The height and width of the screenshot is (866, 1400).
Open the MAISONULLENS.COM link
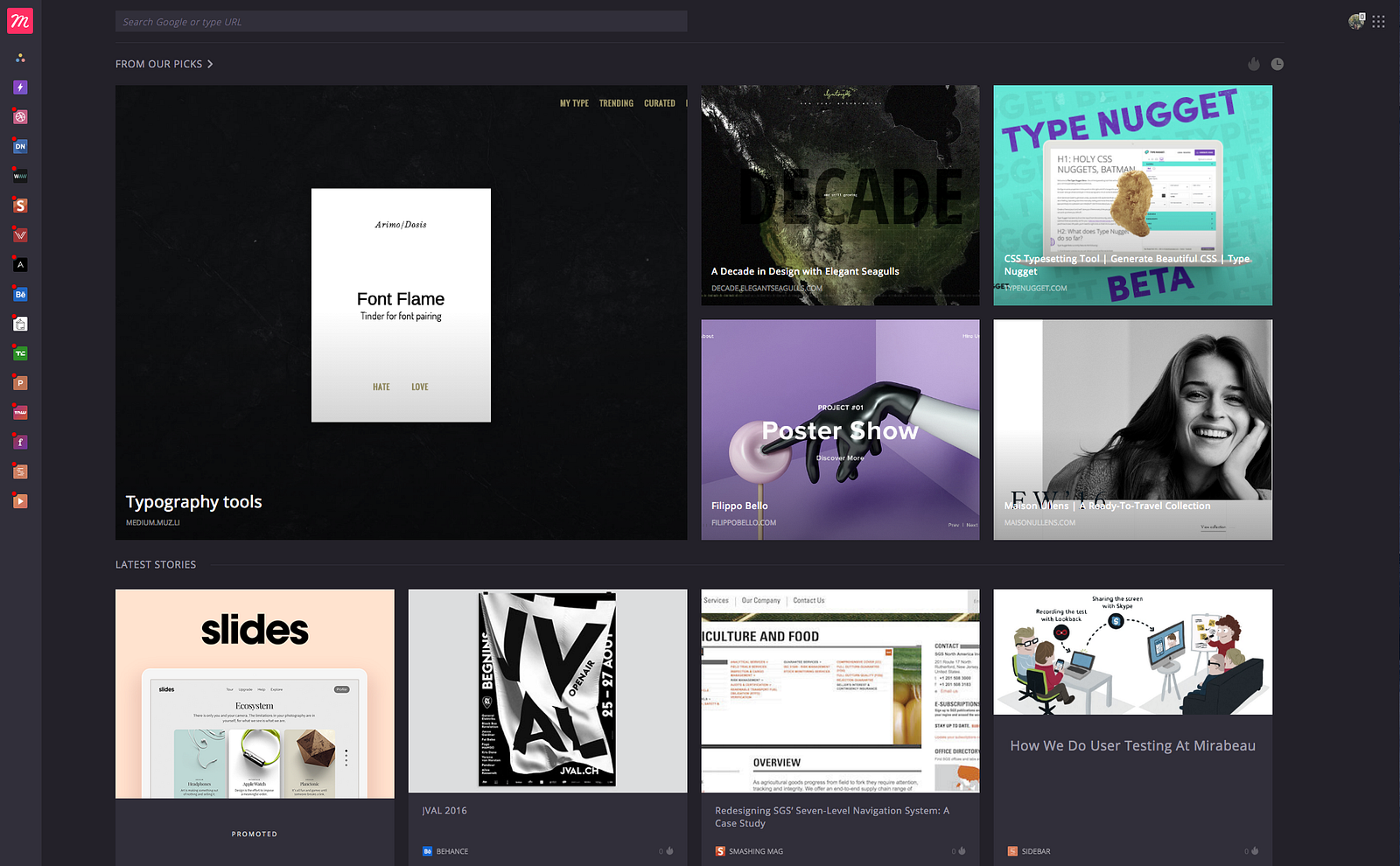pos(1040,522)
